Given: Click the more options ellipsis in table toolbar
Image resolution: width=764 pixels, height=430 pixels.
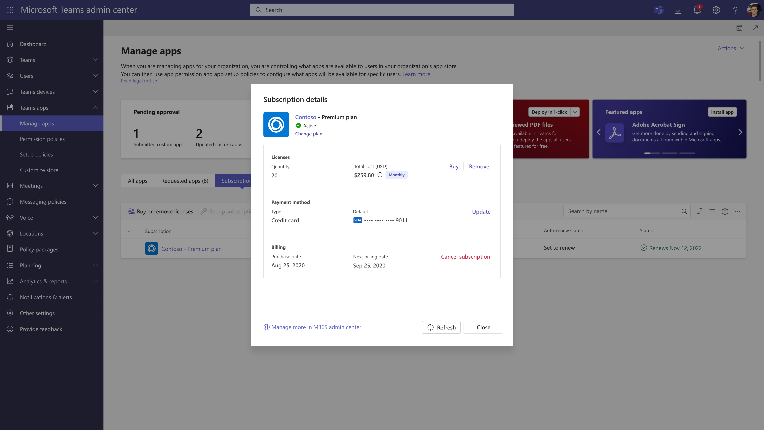Looking at the screenshot, I should tap(738, 211).
